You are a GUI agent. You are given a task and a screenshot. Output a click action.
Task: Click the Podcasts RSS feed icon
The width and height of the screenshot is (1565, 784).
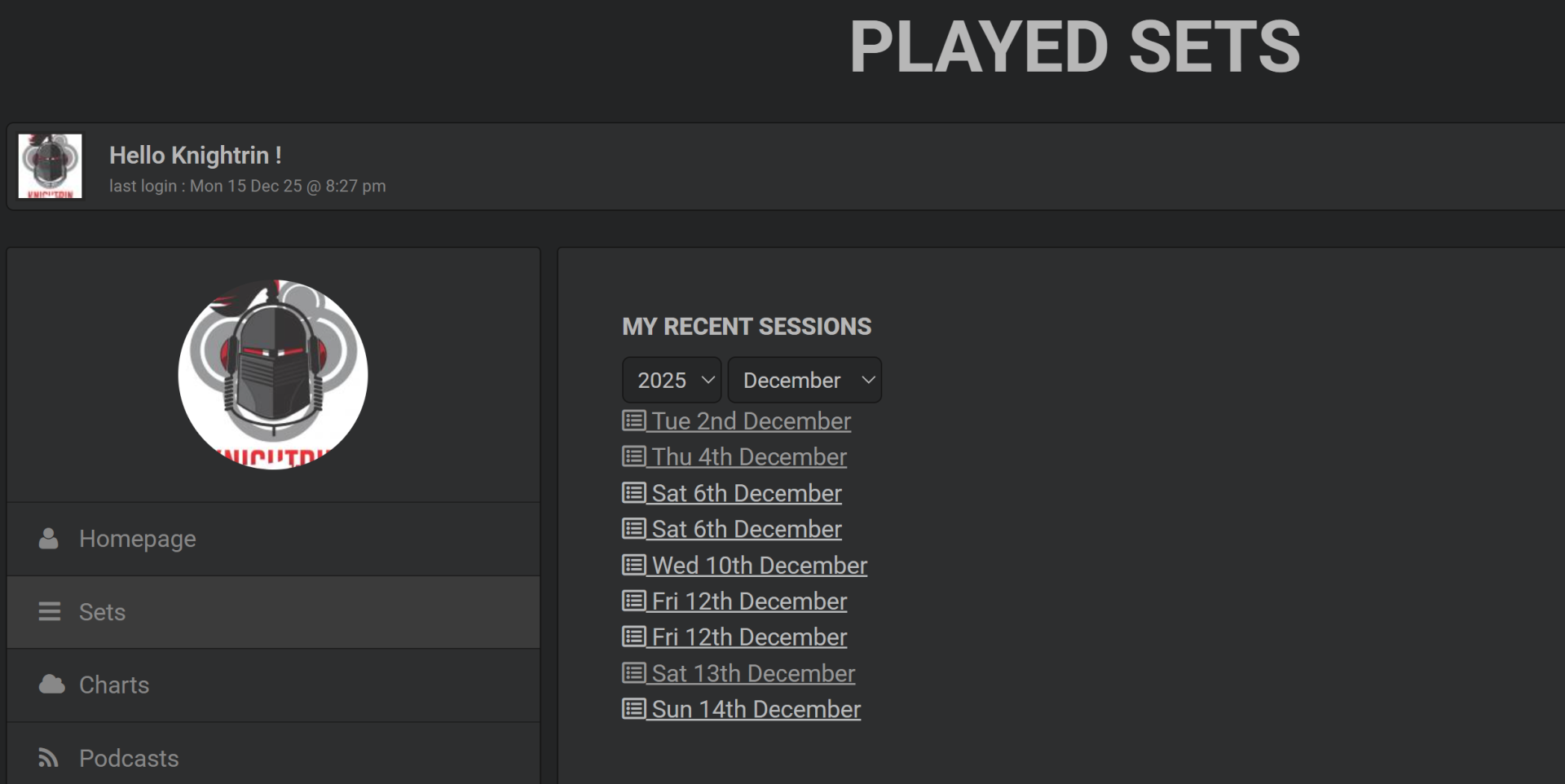point(49,758)
